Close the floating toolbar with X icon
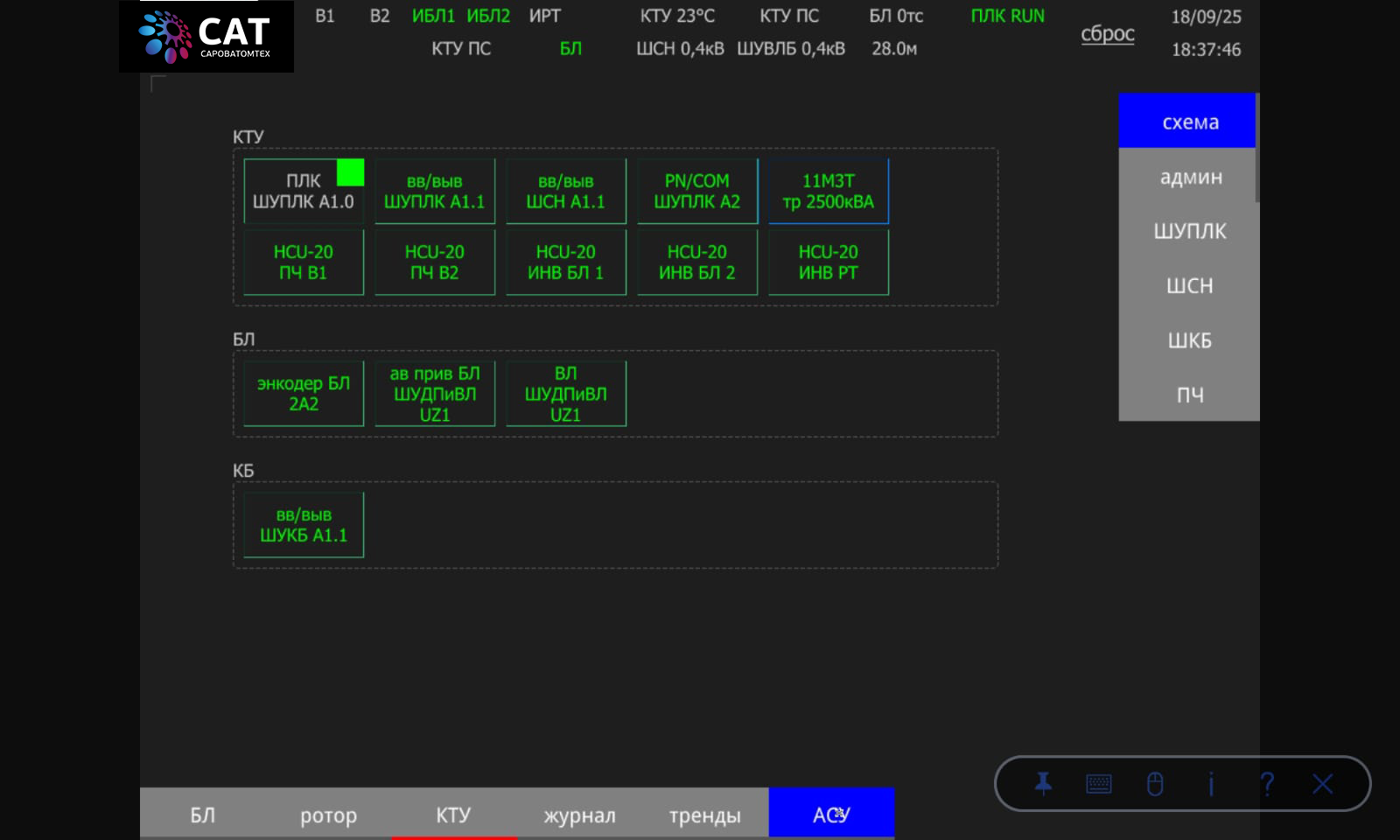Image resolution: width=1400 pixels, height=840 pixels. [x=1322, y=784]
